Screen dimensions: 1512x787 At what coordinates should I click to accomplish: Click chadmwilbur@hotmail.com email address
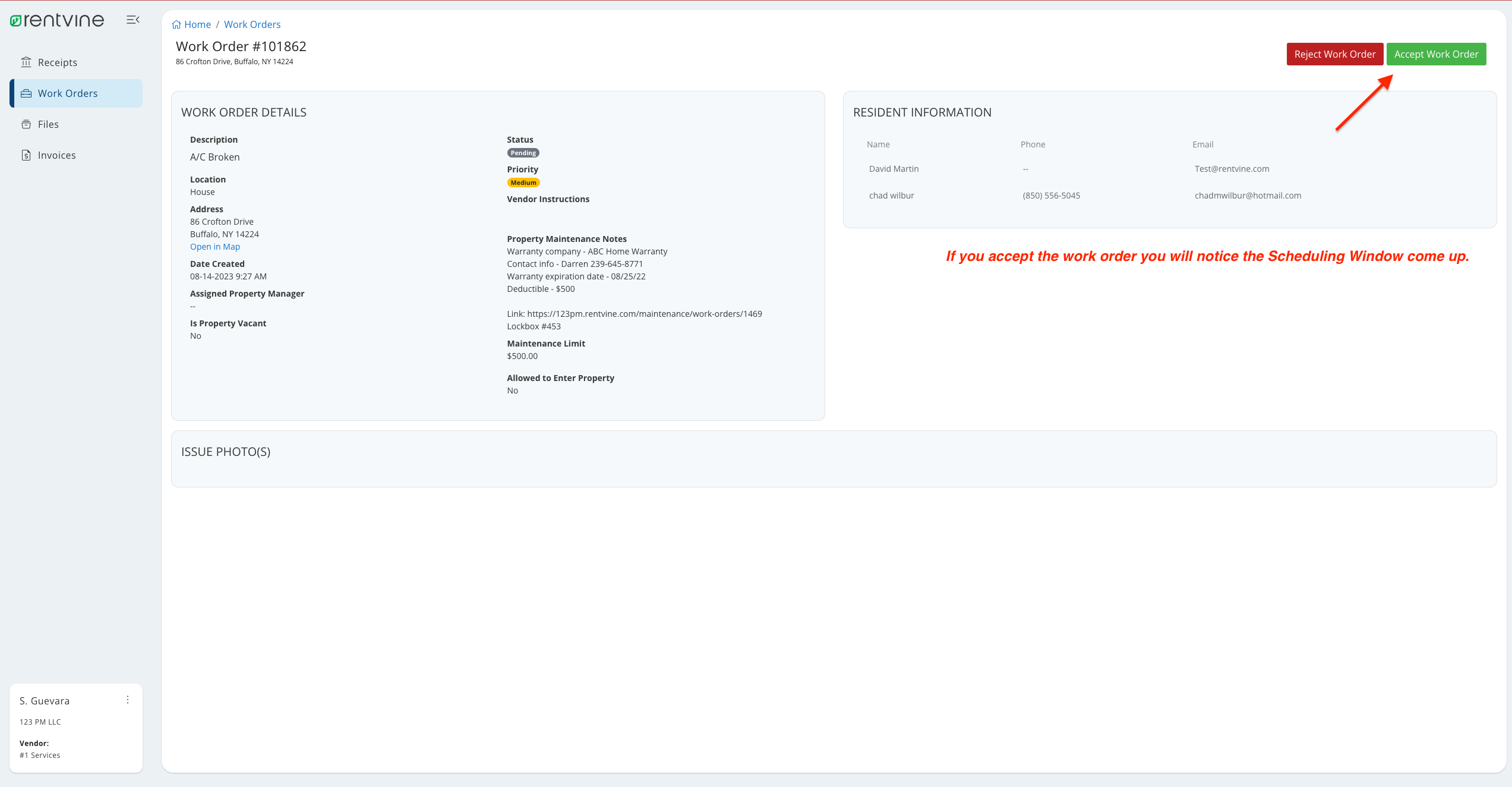1247,195
